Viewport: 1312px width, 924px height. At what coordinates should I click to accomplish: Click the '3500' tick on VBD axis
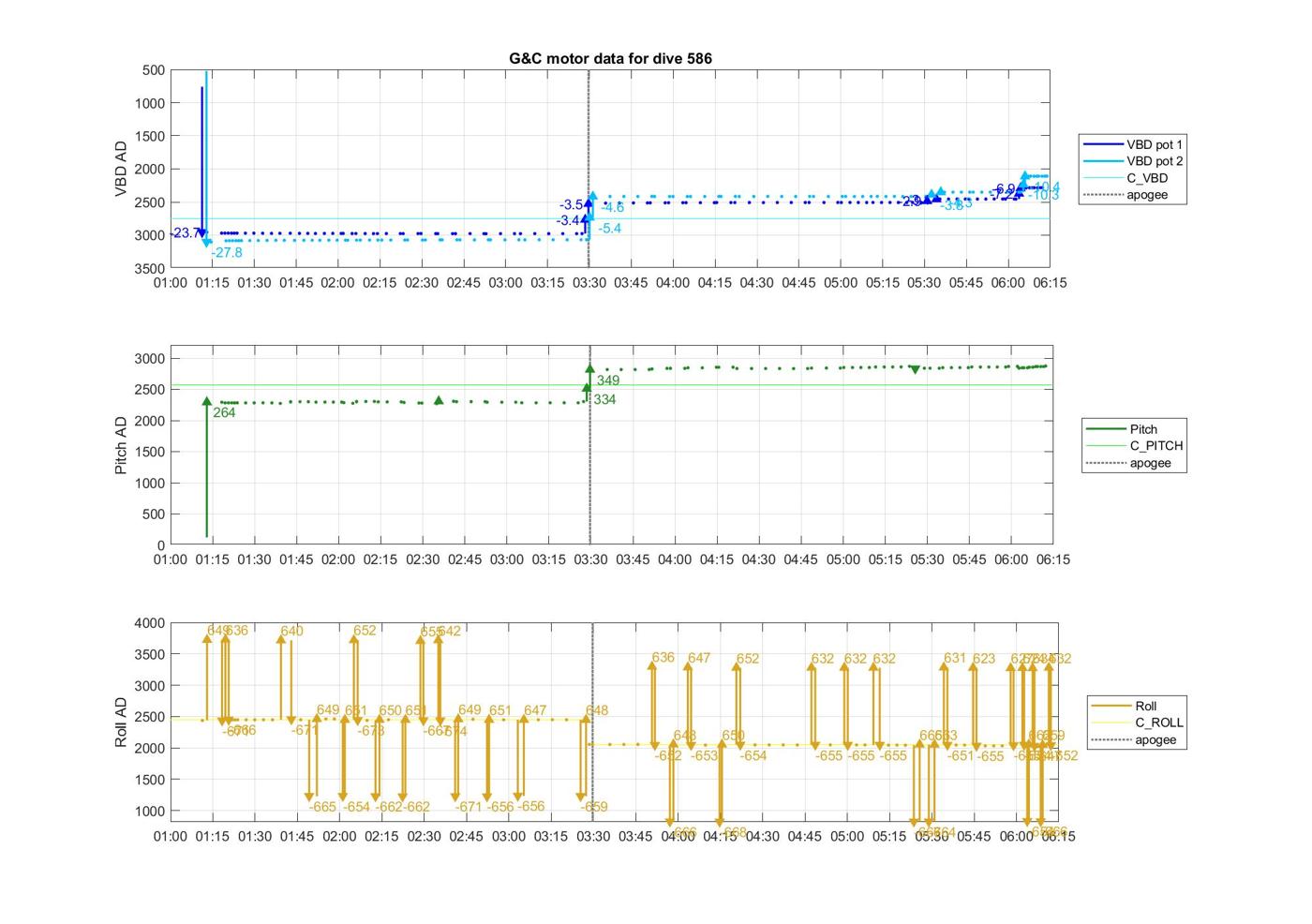click(150, 268)
